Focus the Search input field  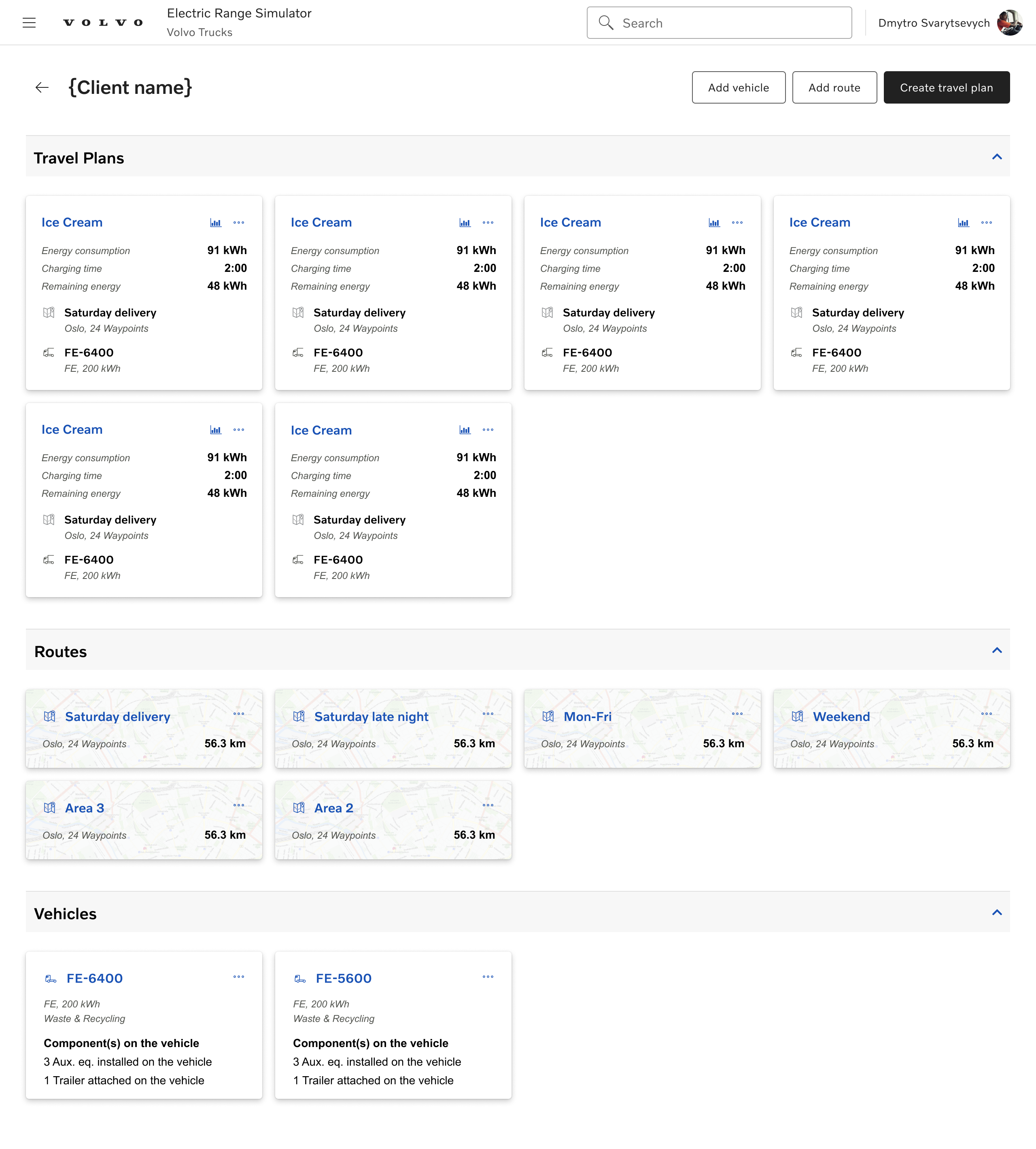click(720, 23)
